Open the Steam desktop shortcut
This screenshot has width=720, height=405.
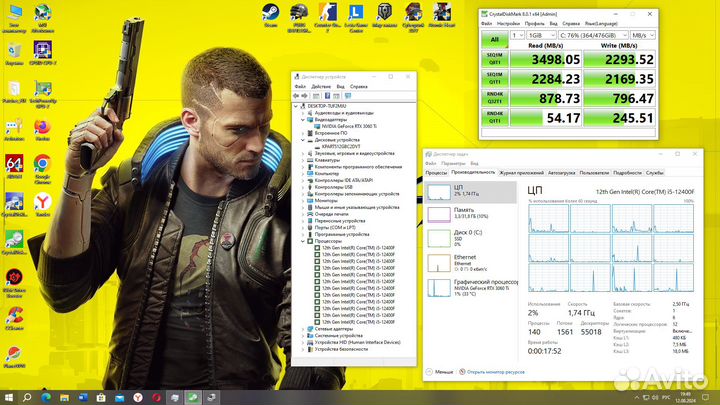(x=270, y=16)
